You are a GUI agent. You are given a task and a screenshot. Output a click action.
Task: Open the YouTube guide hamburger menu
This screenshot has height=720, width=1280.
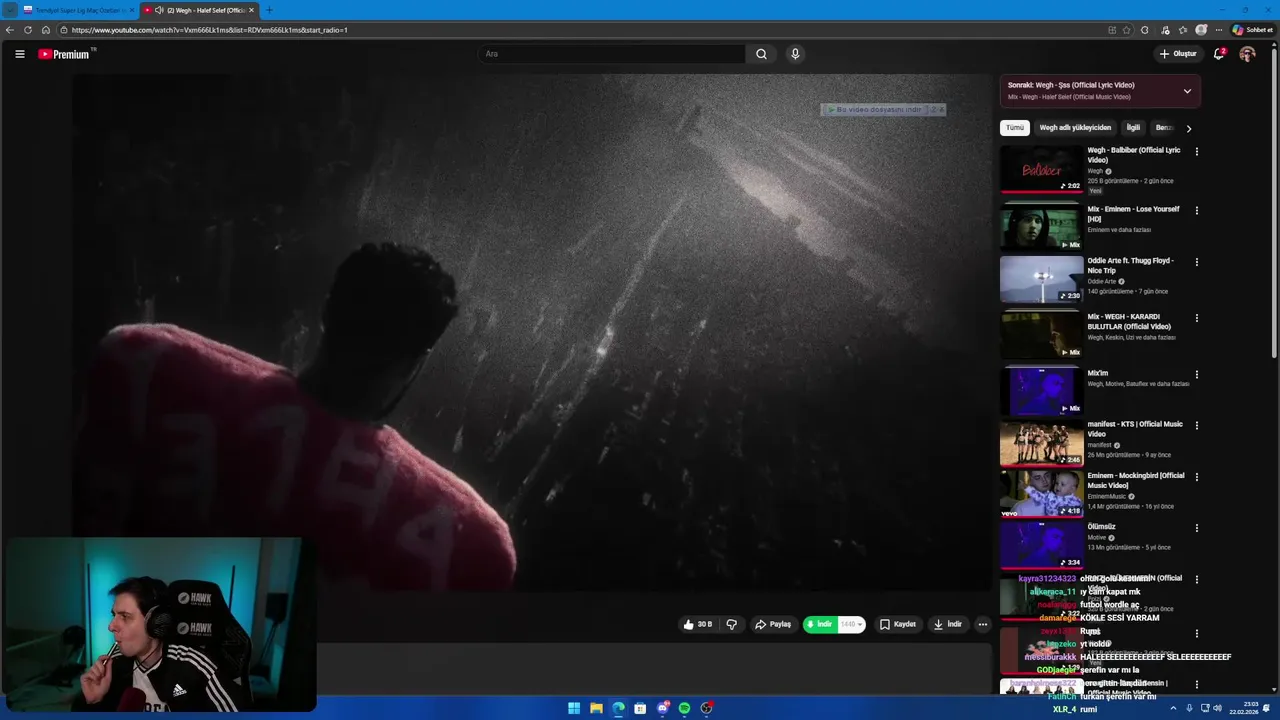point(19,54)
